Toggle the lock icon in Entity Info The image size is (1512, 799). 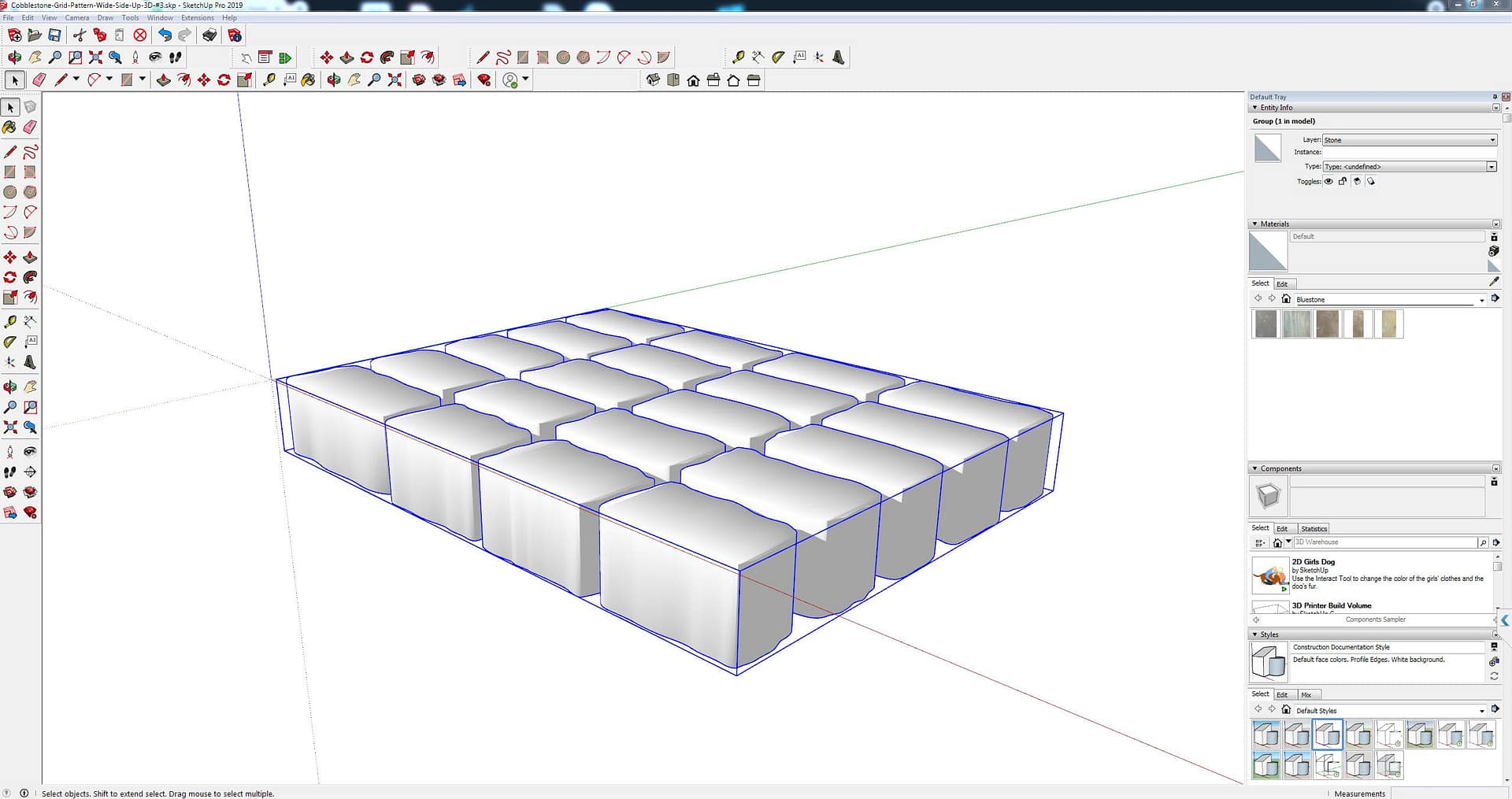[x=1343, y=182]
